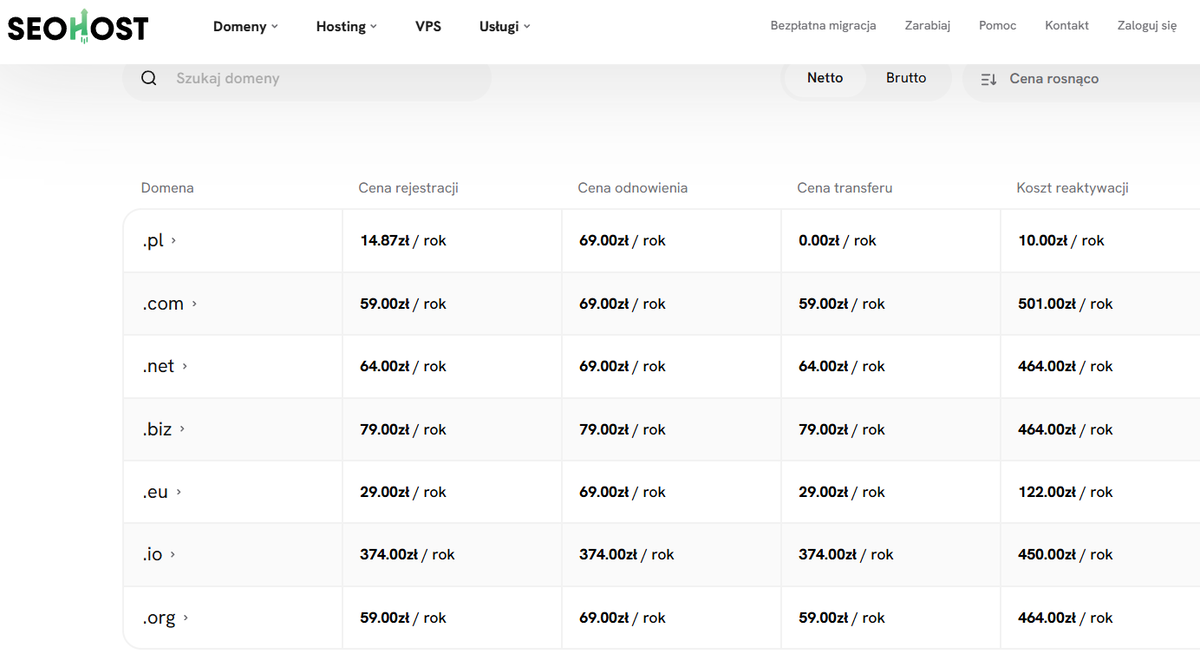1200x667 pixels.
Task: Click Zaloguj się to log in
Action: (1146, 25)
